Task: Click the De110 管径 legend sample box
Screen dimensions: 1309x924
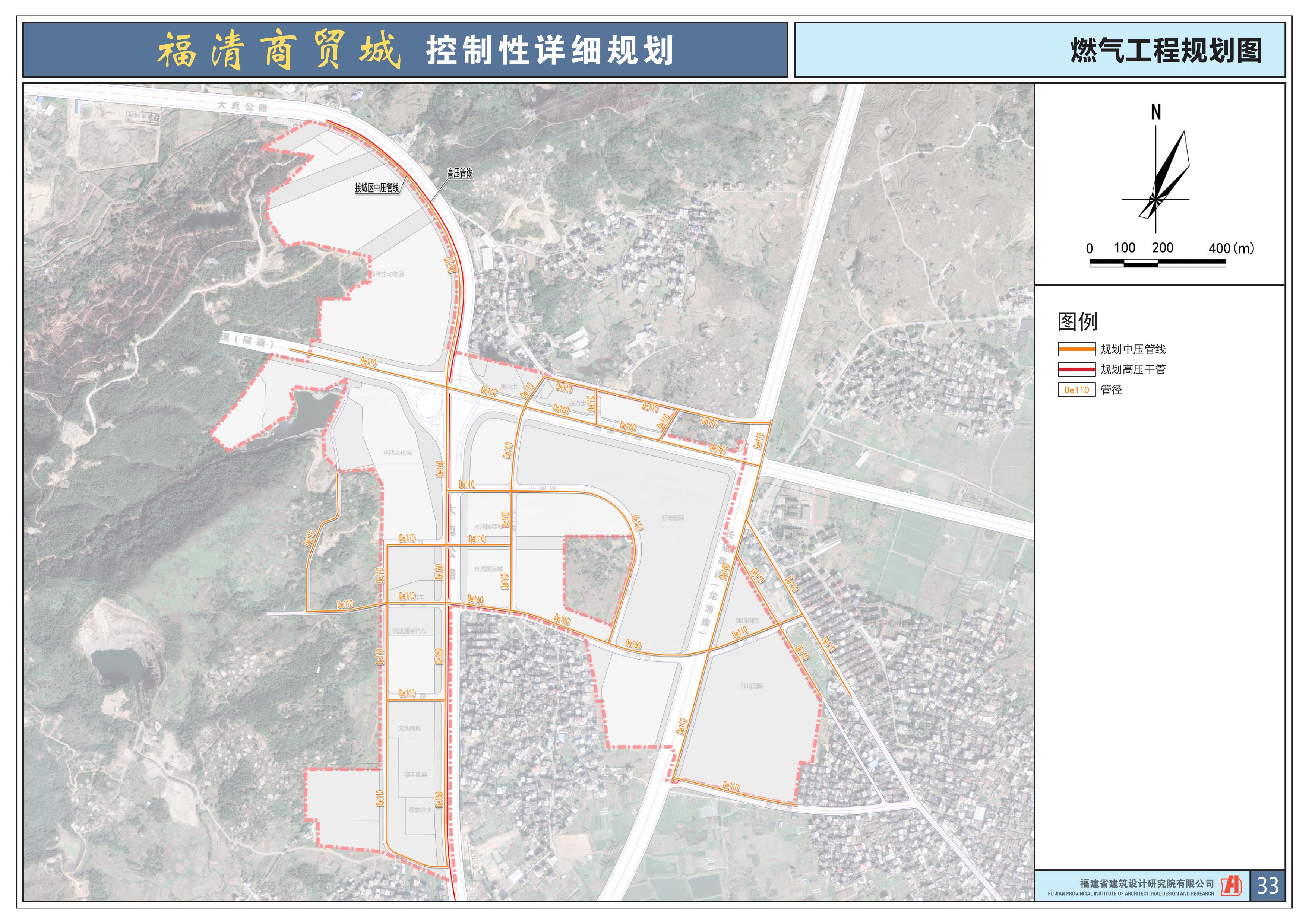Action: point(1076,390)
